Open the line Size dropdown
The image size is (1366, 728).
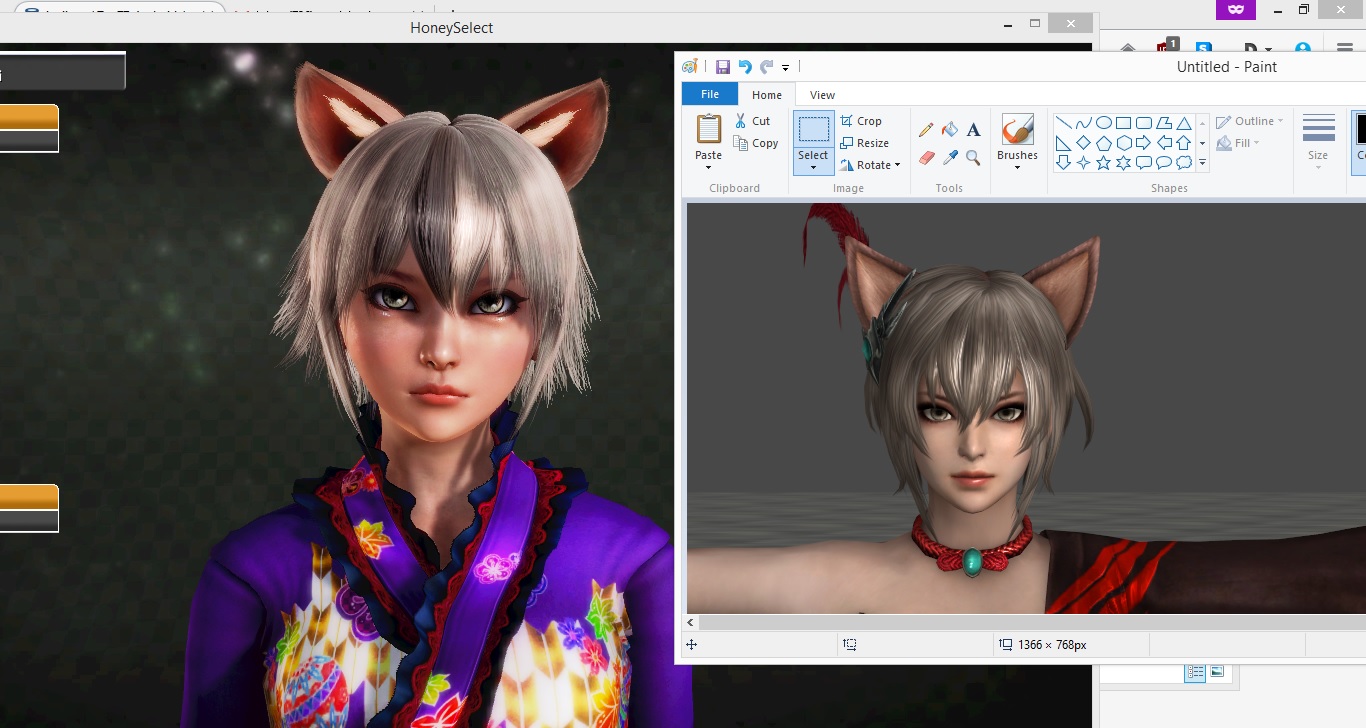click(x=1318, y=140)
